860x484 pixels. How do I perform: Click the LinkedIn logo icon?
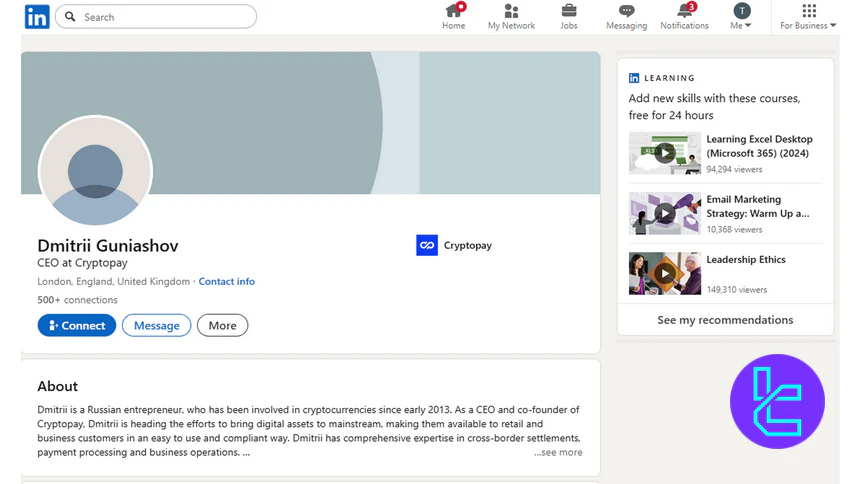tap(37, 17)
